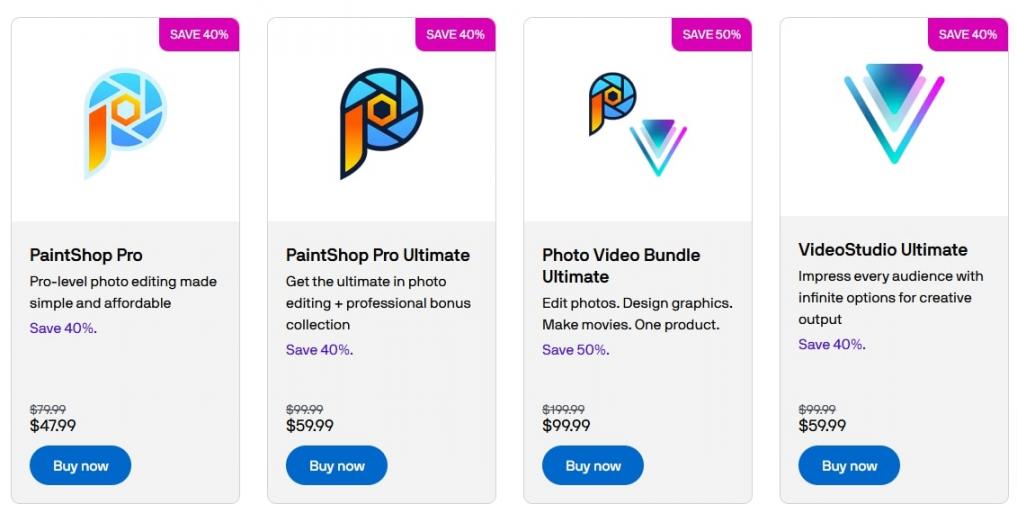Buy the Photo Video Bundle Ultimate now
1017x513 pixels.
tap(593, 466)
